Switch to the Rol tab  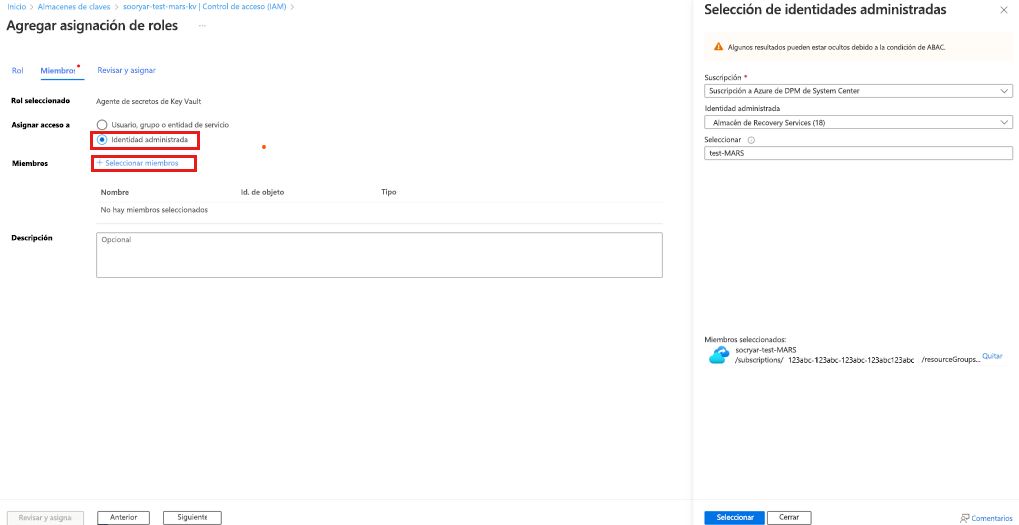18,70
